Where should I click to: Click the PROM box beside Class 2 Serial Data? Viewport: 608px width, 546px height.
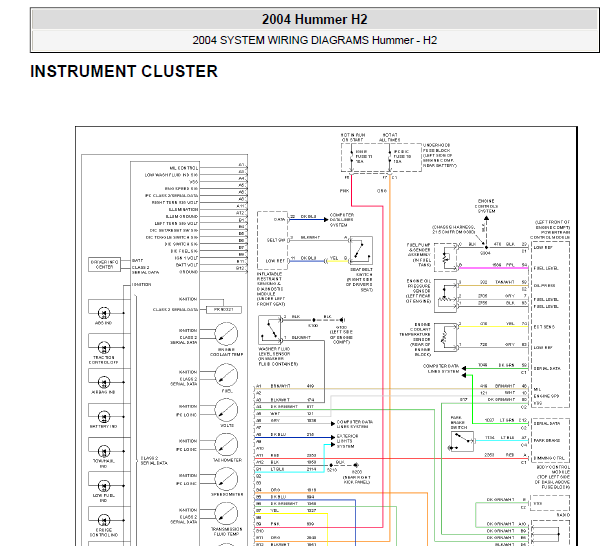[x=224, y=309]
